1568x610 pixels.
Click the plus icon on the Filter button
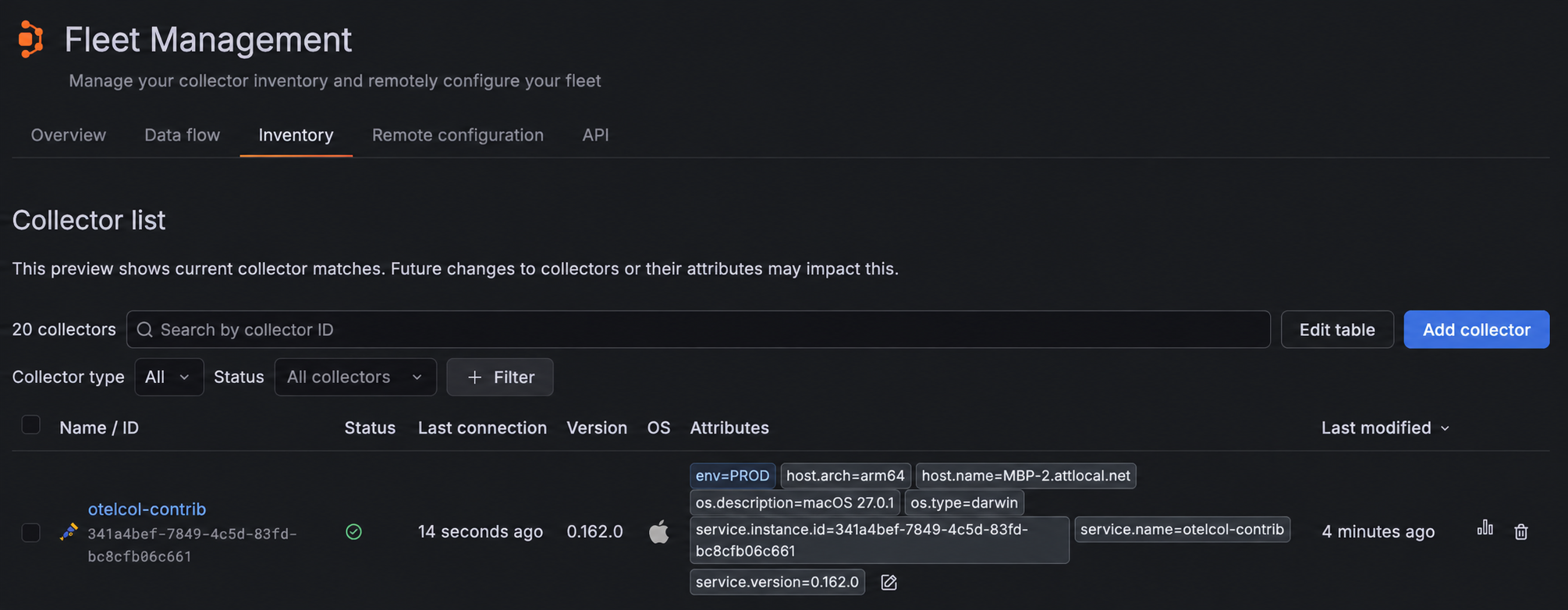coord(474,378)
